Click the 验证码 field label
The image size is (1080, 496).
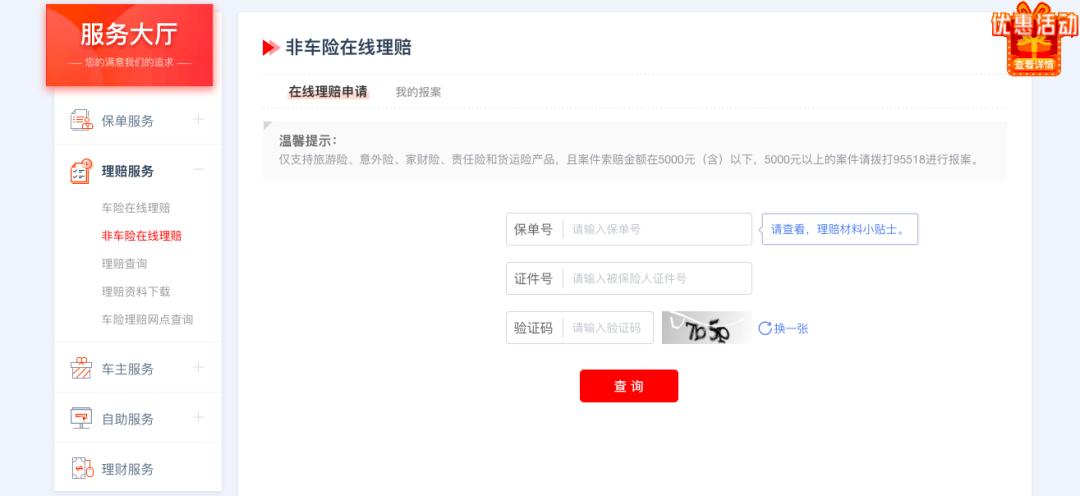[x=533, y=329]
